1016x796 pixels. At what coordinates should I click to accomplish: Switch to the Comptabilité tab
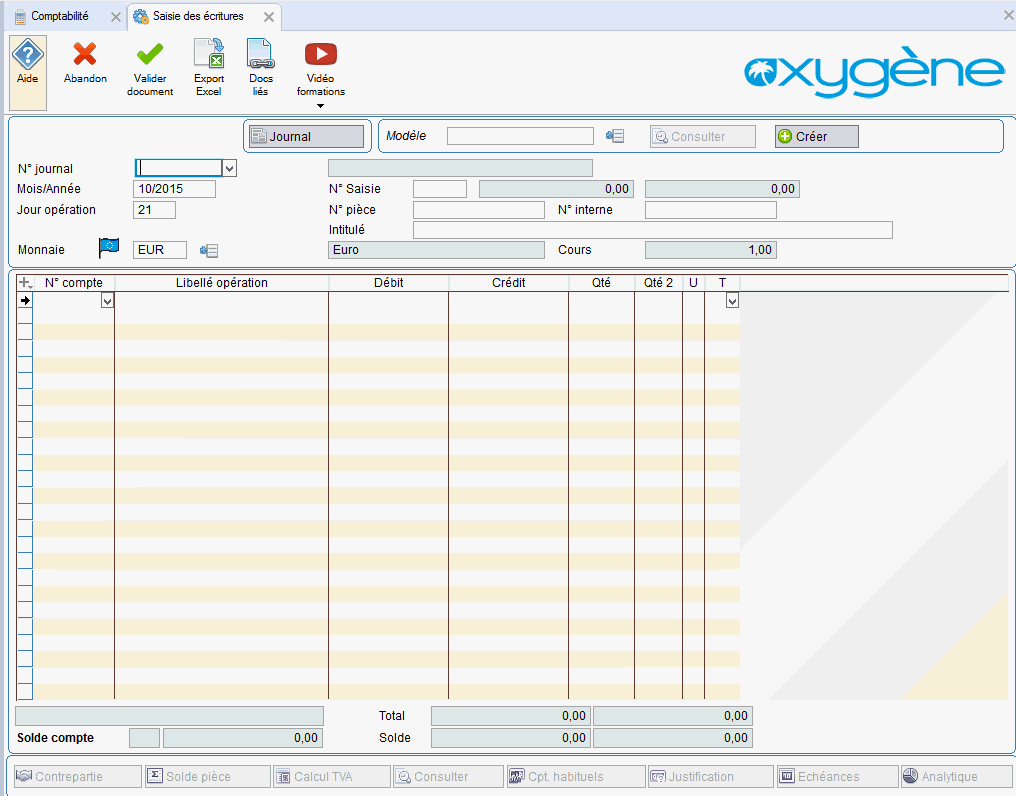click(x=58, y=16)
